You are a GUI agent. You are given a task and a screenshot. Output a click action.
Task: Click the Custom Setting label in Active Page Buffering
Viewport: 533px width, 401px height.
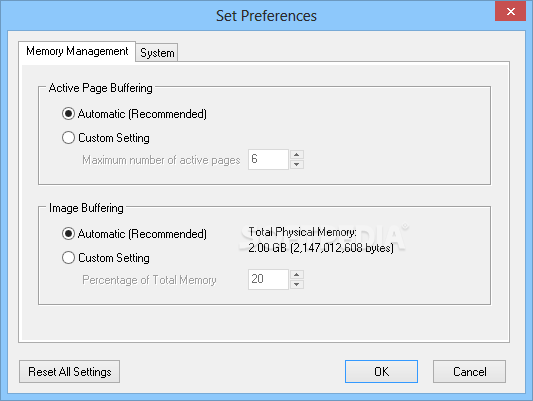114,138
